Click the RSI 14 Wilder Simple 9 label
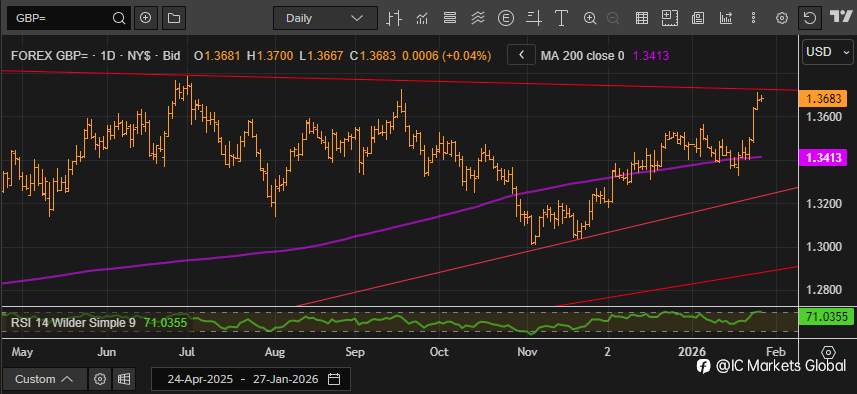 pyautogui.click(x=73, y=323)
